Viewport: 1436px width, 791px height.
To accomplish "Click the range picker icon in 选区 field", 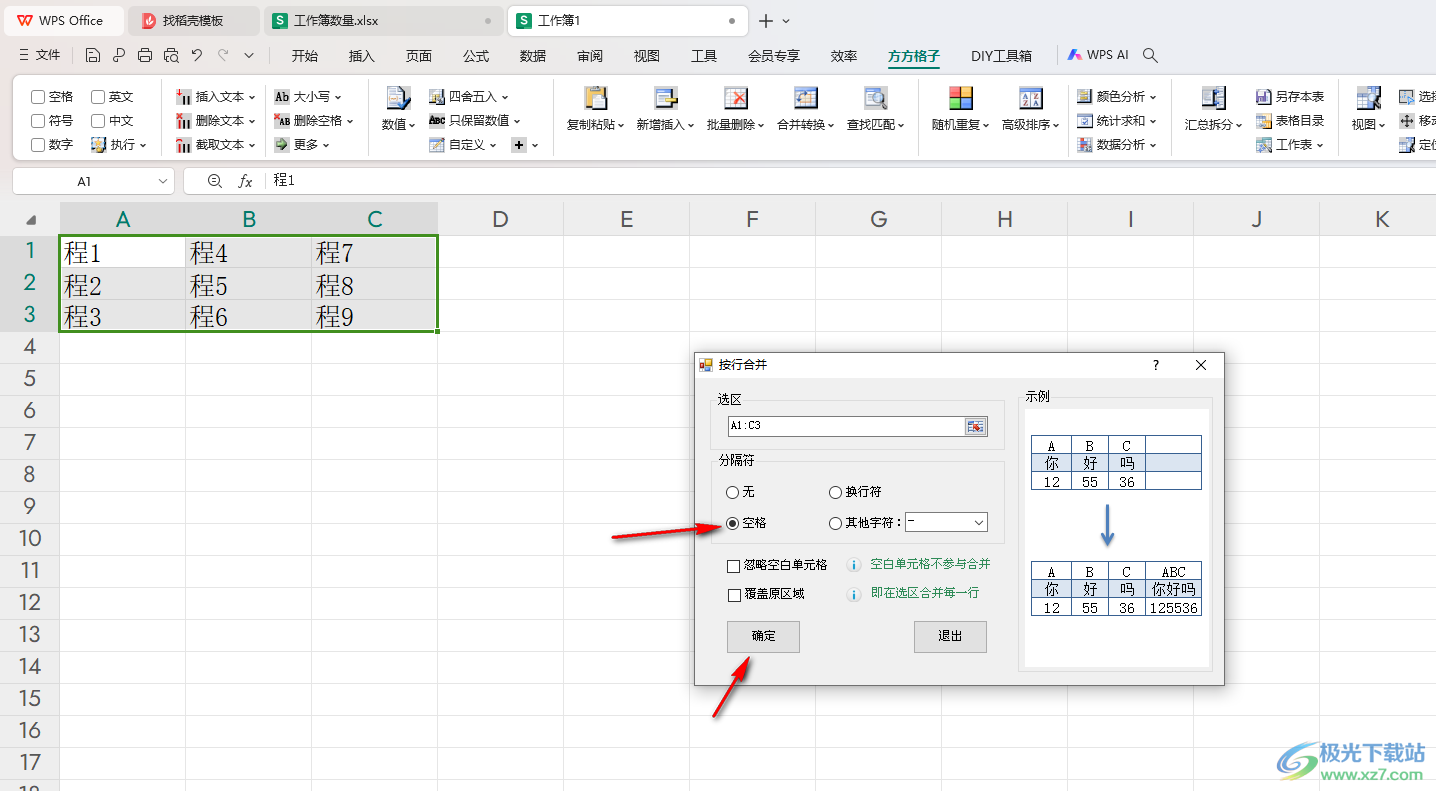I will click(975, 427).
